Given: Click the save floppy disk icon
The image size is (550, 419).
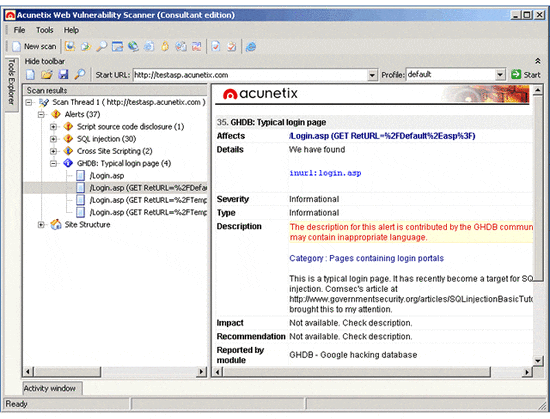Looking at the screenshot, I should point(63,74).
